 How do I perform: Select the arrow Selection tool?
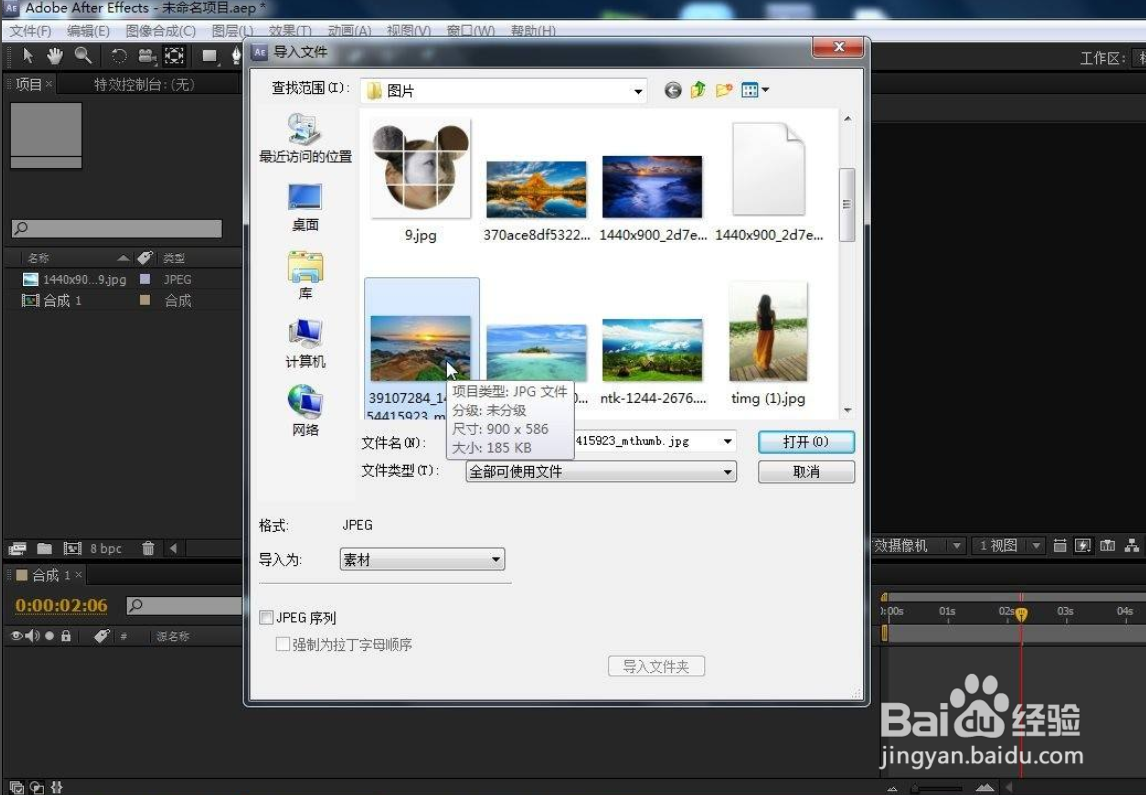tap(28, 56)
